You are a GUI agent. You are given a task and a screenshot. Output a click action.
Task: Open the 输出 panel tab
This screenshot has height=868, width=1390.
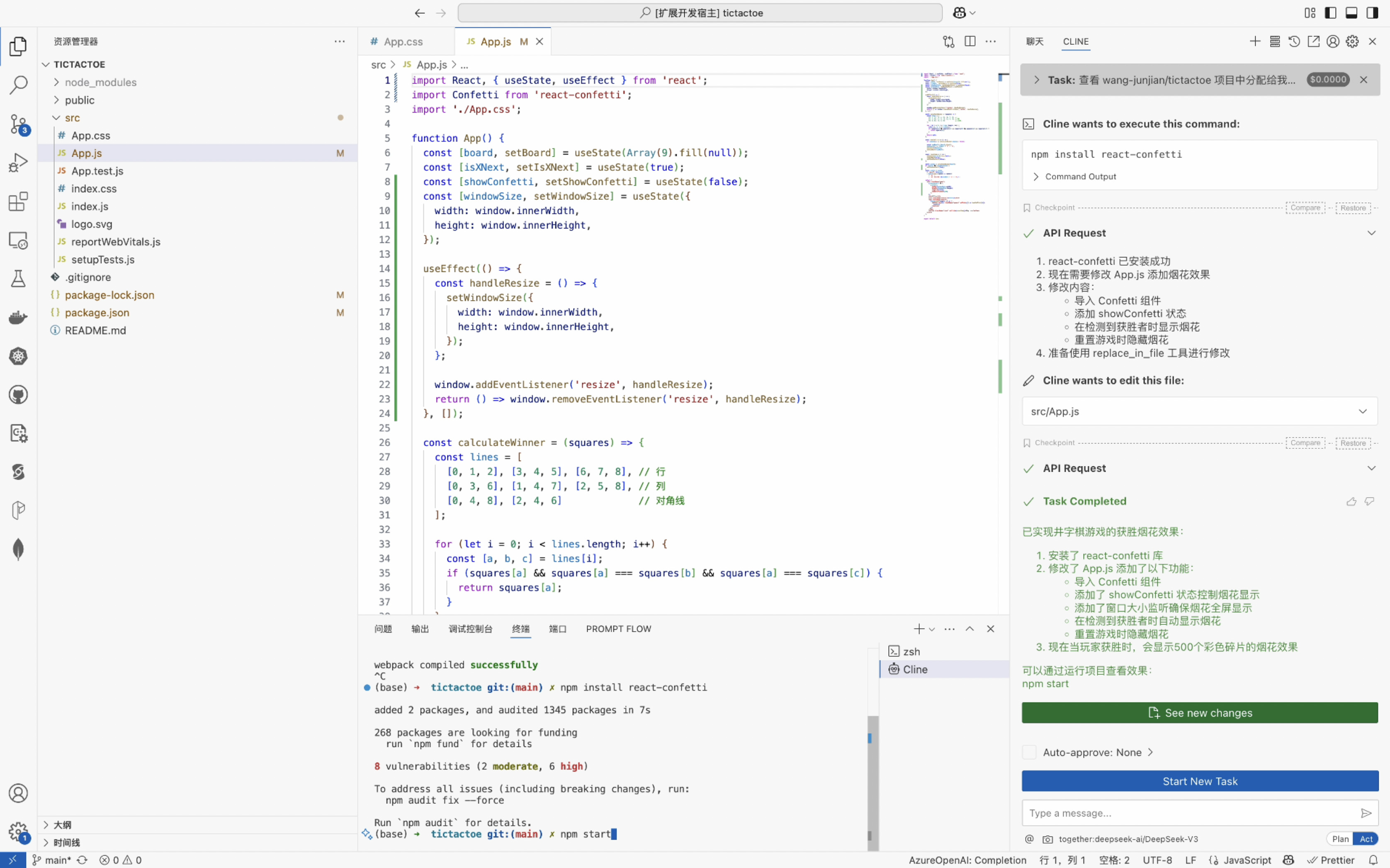[x=420, y=629]
